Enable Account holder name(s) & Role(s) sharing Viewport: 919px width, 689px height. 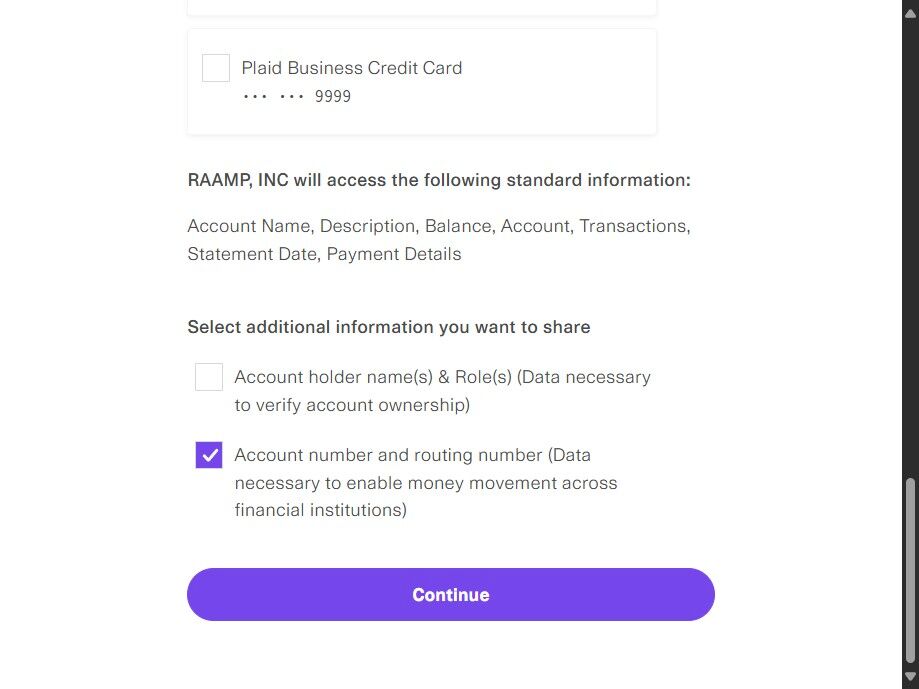tap(209, 377)
